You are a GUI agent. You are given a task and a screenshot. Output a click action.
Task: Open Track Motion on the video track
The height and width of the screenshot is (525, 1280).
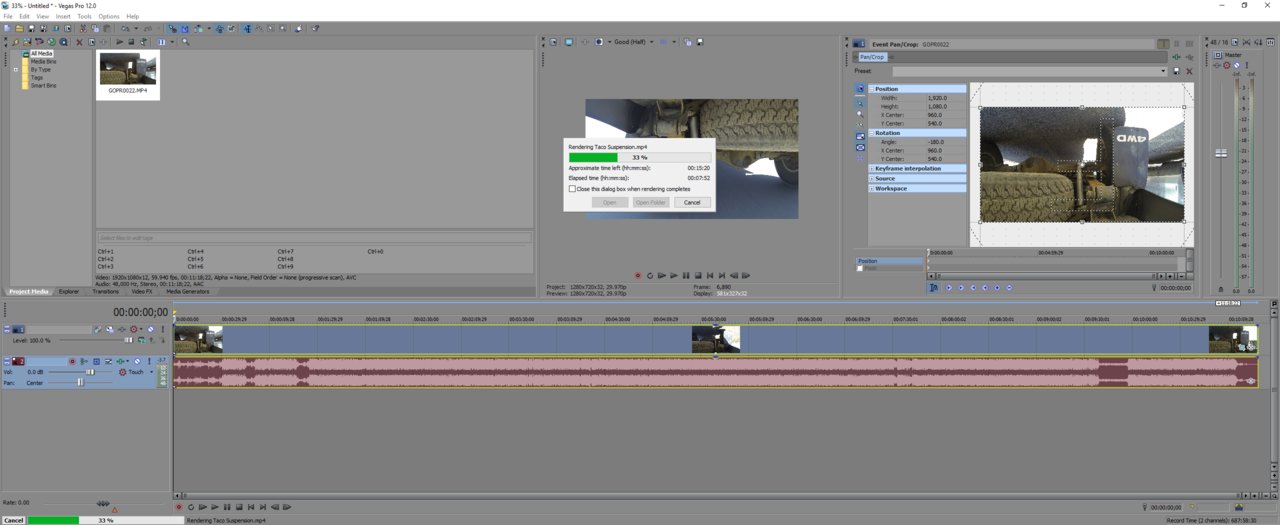coord(110,330)
